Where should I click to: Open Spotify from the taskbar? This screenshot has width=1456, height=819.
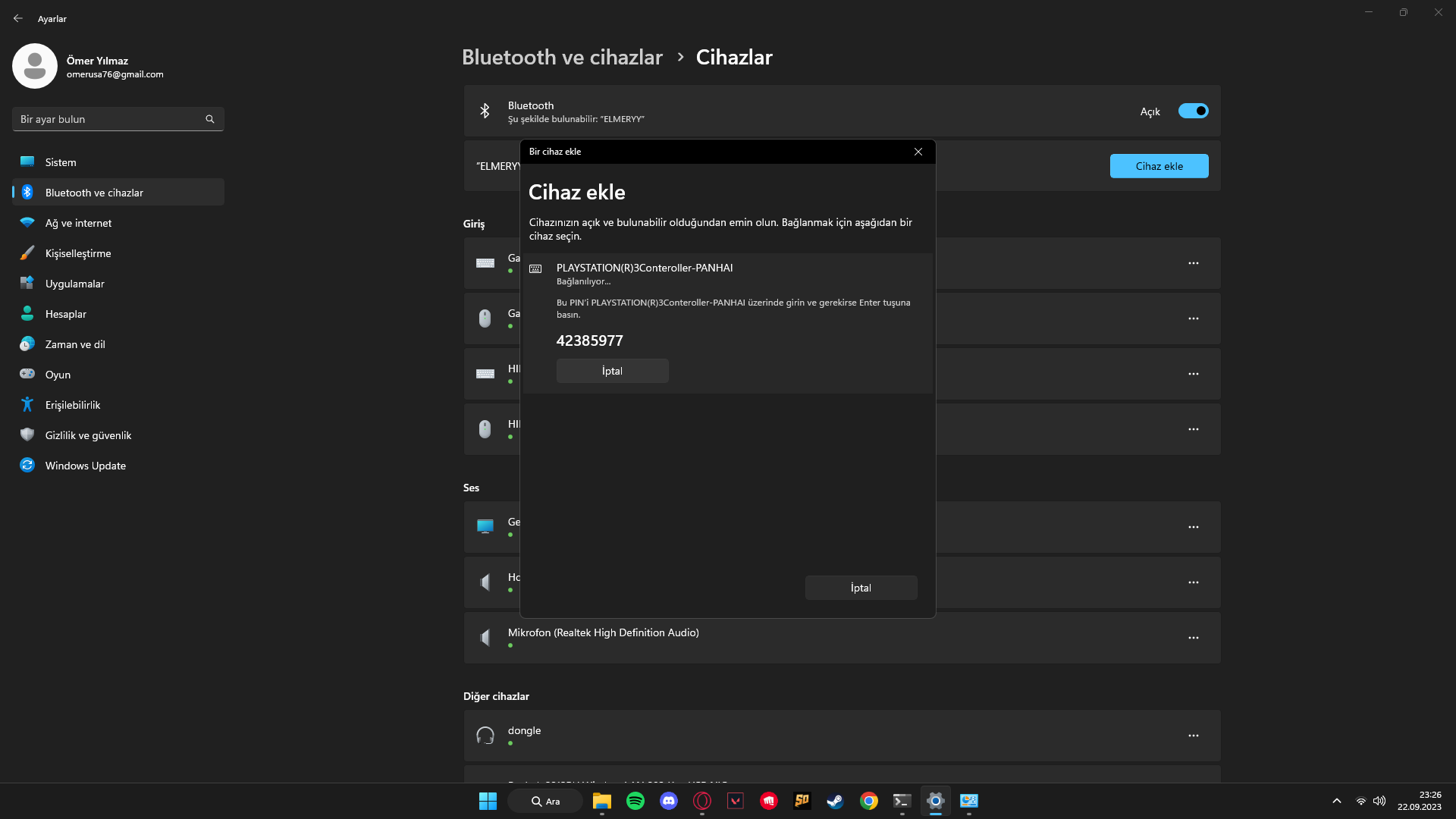pyautogui.click(x=635, y=801)
